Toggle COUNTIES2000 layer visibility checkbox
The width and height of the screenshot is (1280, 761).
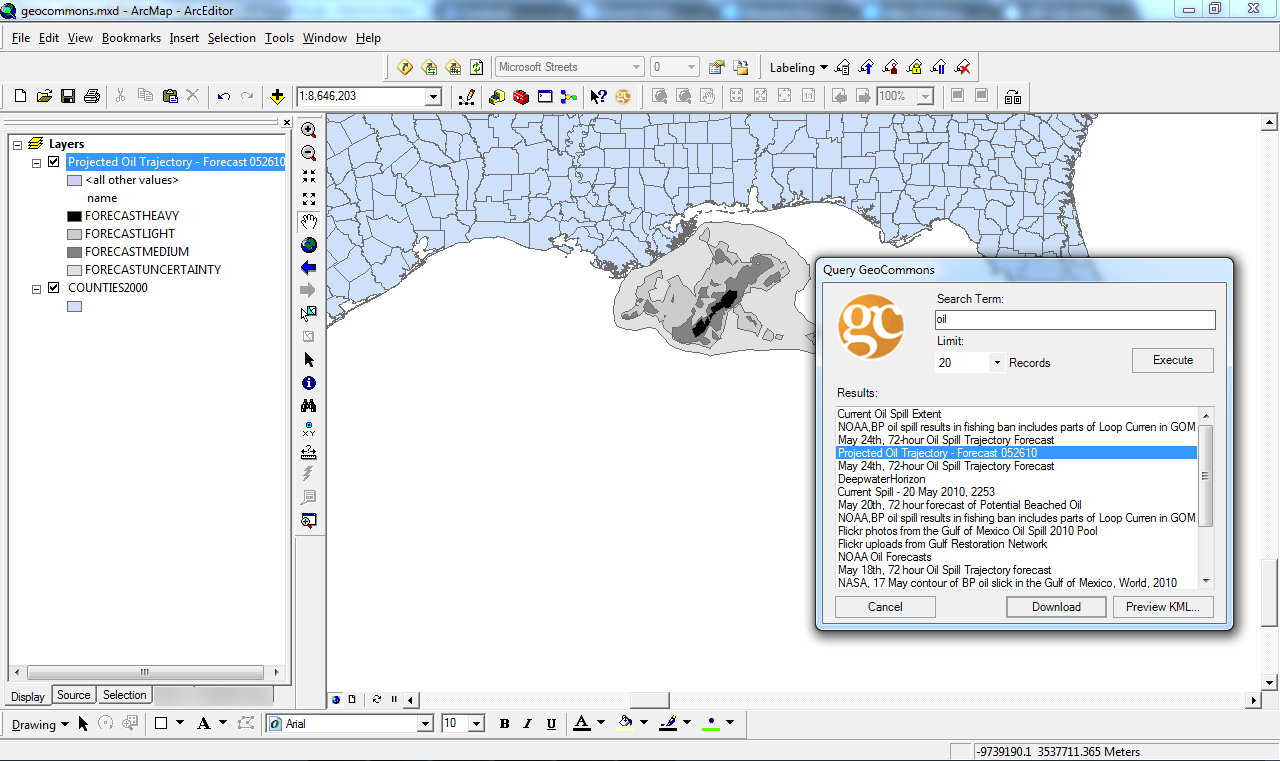54,288
